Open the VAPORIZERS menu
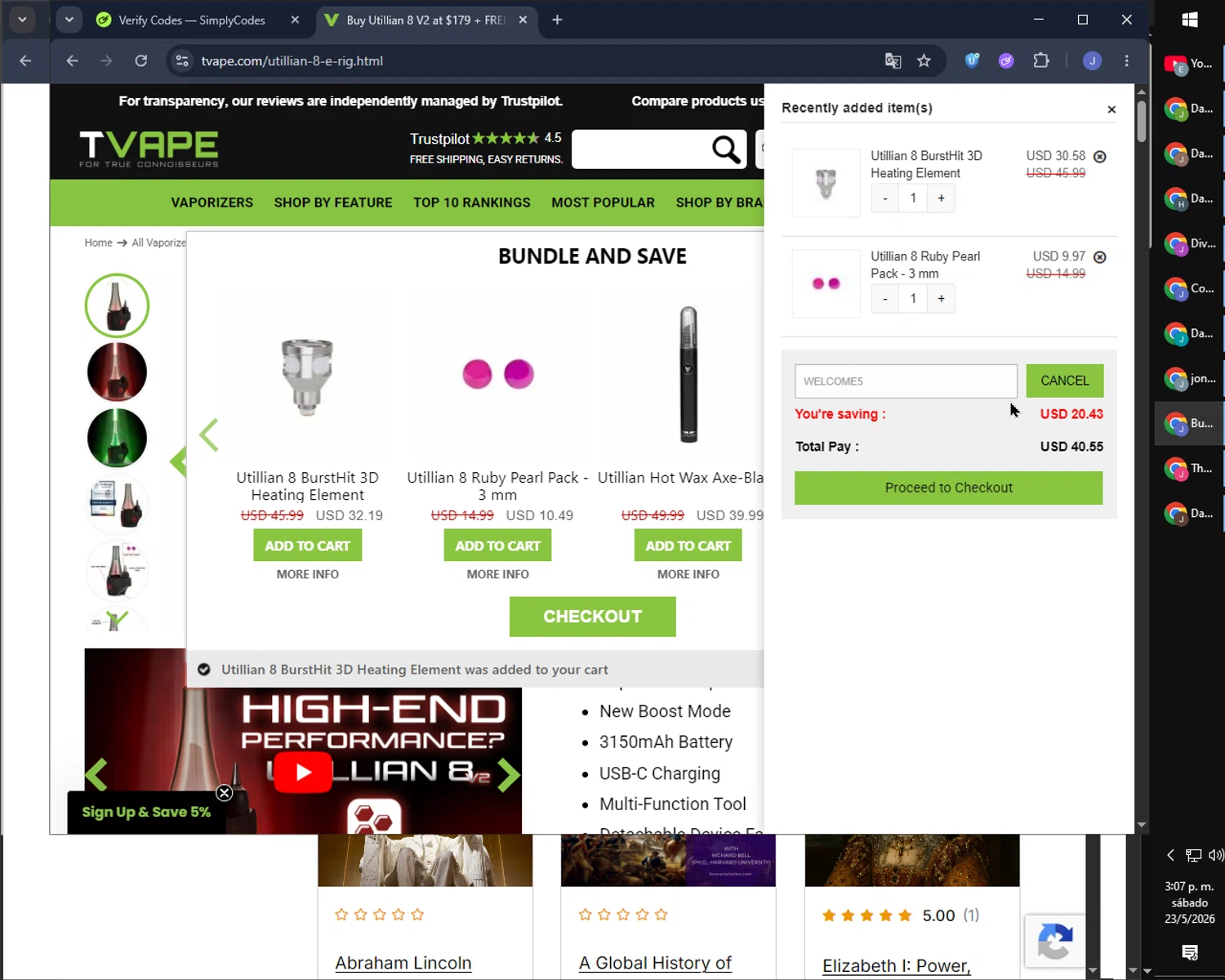 (x=212, y=203)
